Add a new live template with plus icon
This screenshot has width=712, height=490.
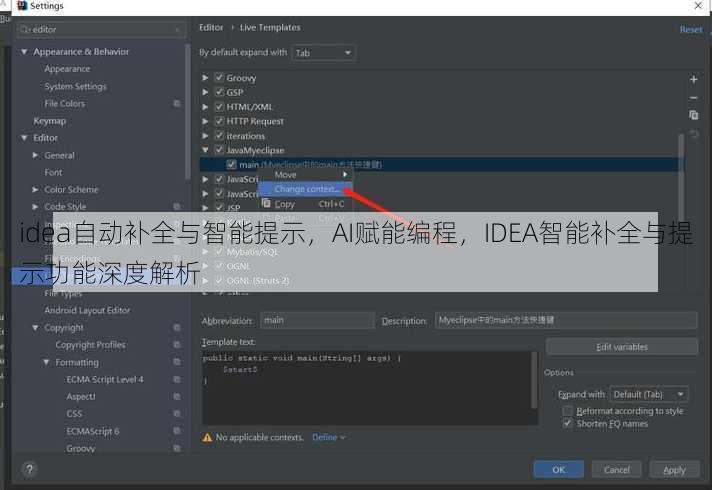tap(693, 79)
